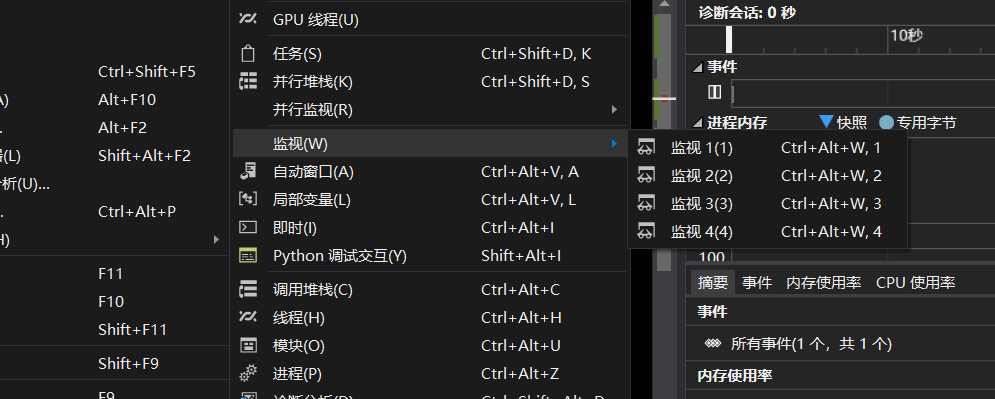Collapse the 进程内存 section triangle
This screenshot has width=995, height=399.
pos(698,122)
